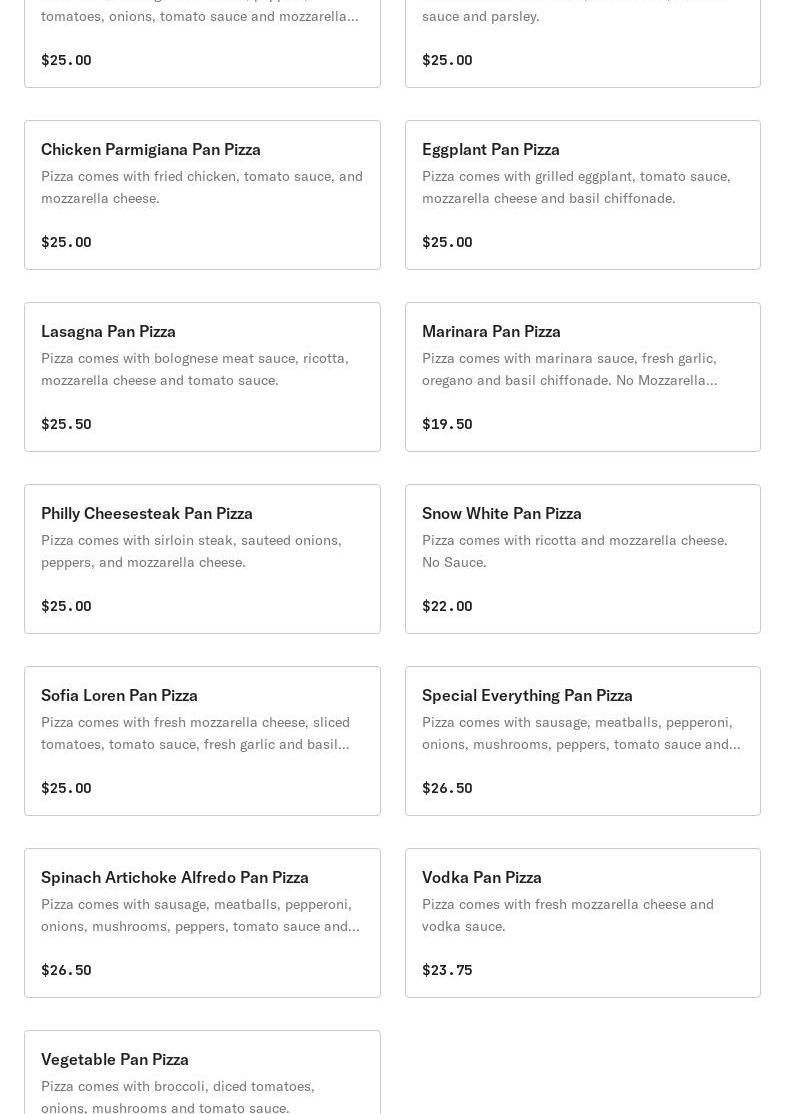785x1114 pixels.
Task: Click the $22.00 Snow White price
Action: click(x=447, y=606)
